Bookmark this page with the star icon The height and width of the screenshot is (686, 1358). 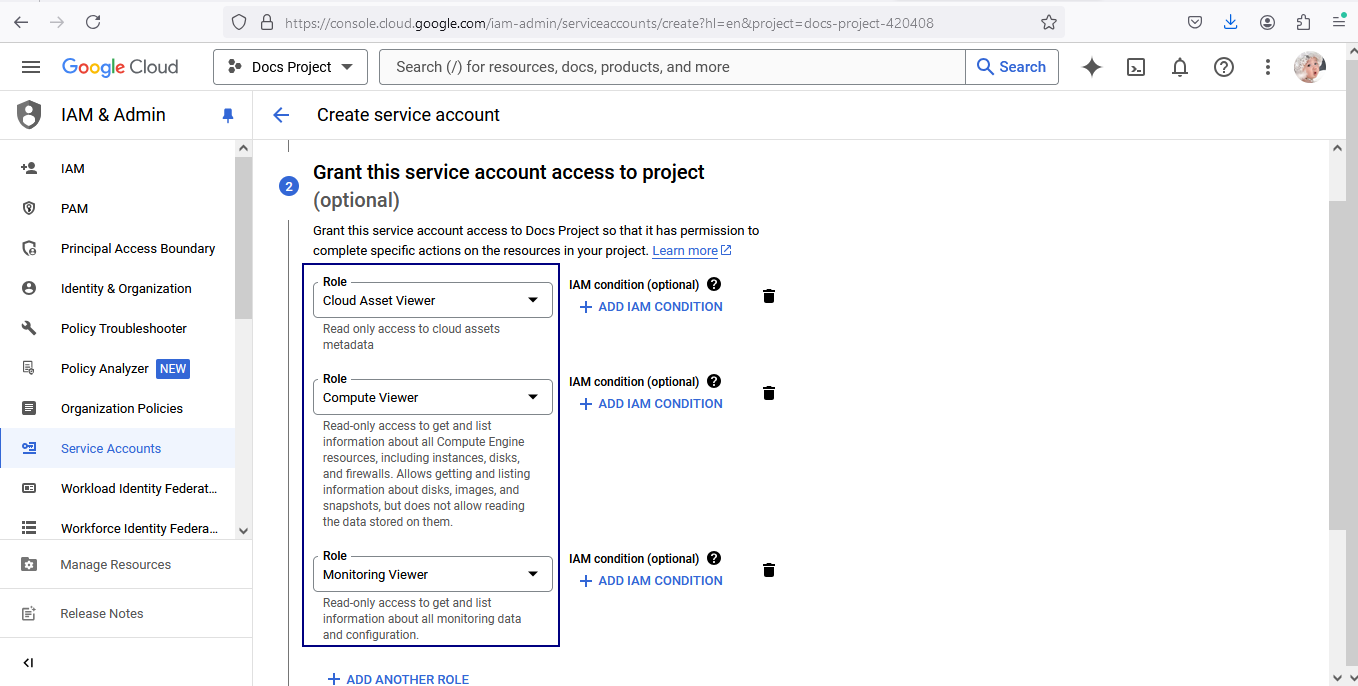tap(1048, 22)
